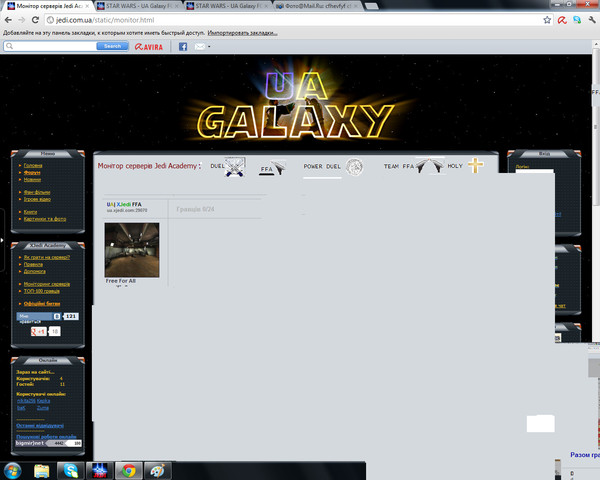Screen dimensions: 600x480
Task: Open a new browser tab
Action: (371, 6)
